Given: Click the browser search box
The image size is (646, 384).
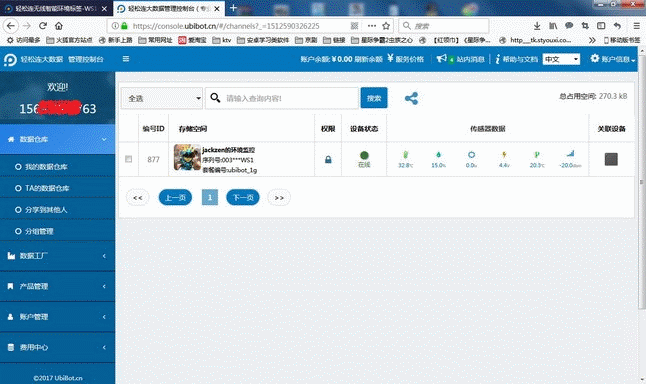Looking at the screenshot, I should coord(444,26).
